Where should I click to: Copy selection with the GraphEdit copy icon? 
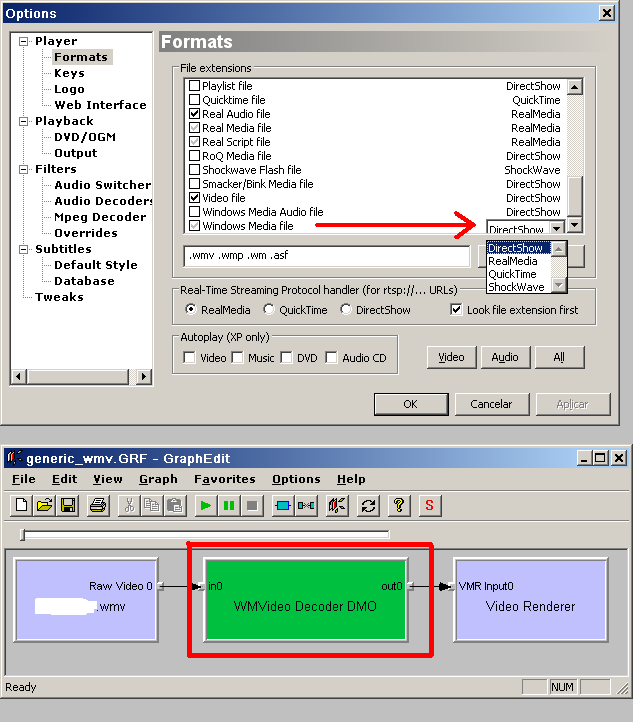pos(151,506)
